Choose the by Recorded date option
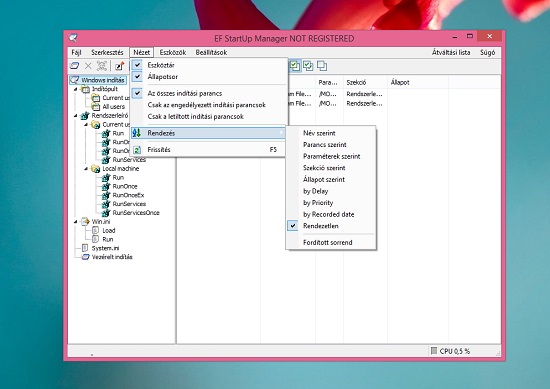 click(331, 214)
